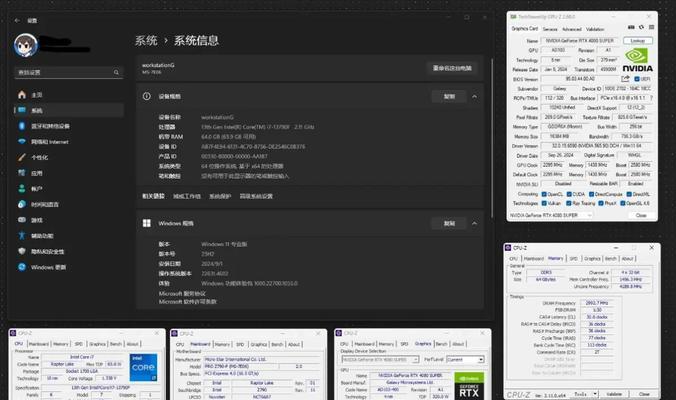The image size is (676, 400).
Task: Click 复制 copy button for 设备规格
Action: point(449,97)
